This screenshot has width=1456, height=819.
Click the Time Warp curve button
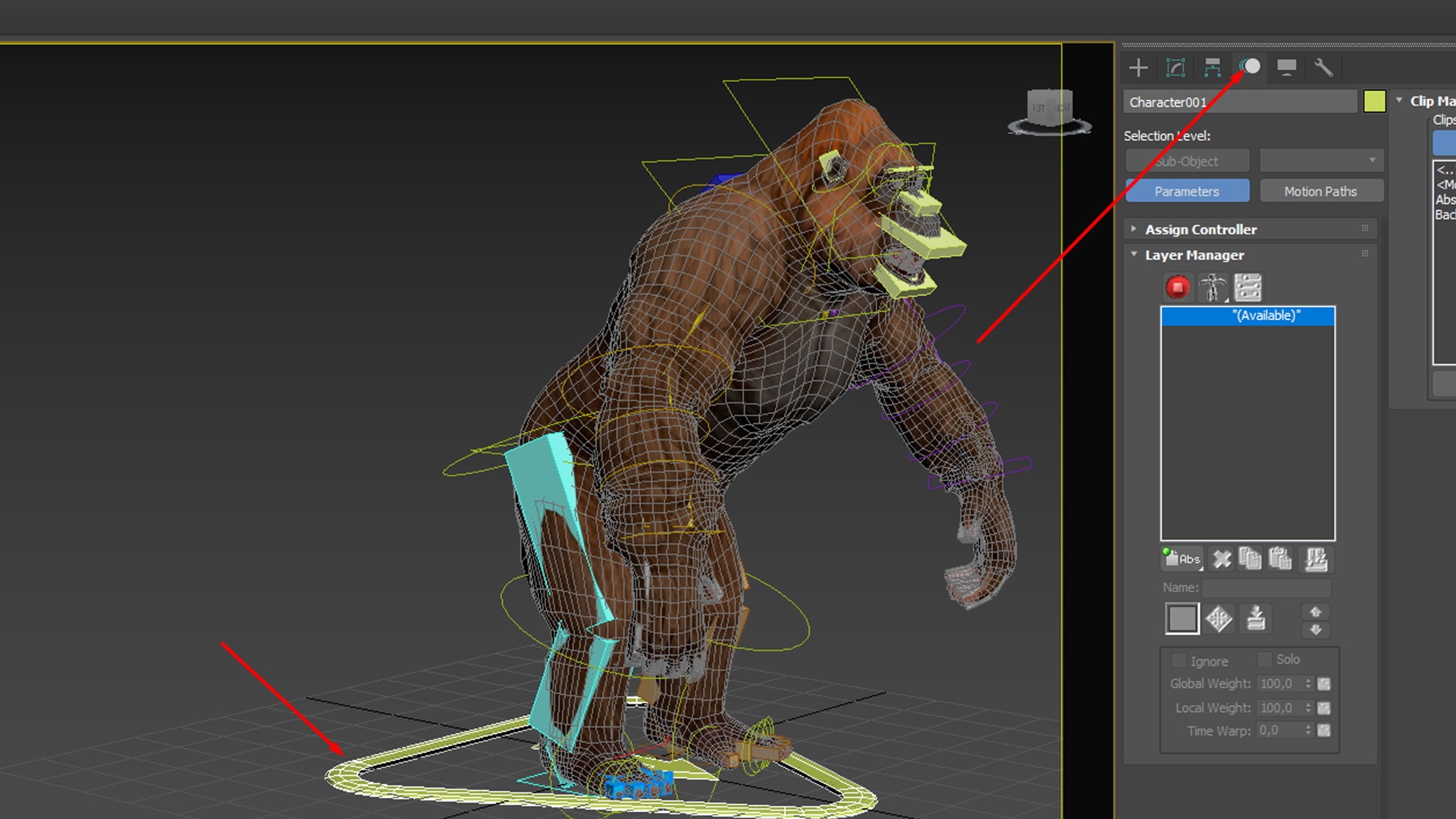click(x=1324, y=731)
